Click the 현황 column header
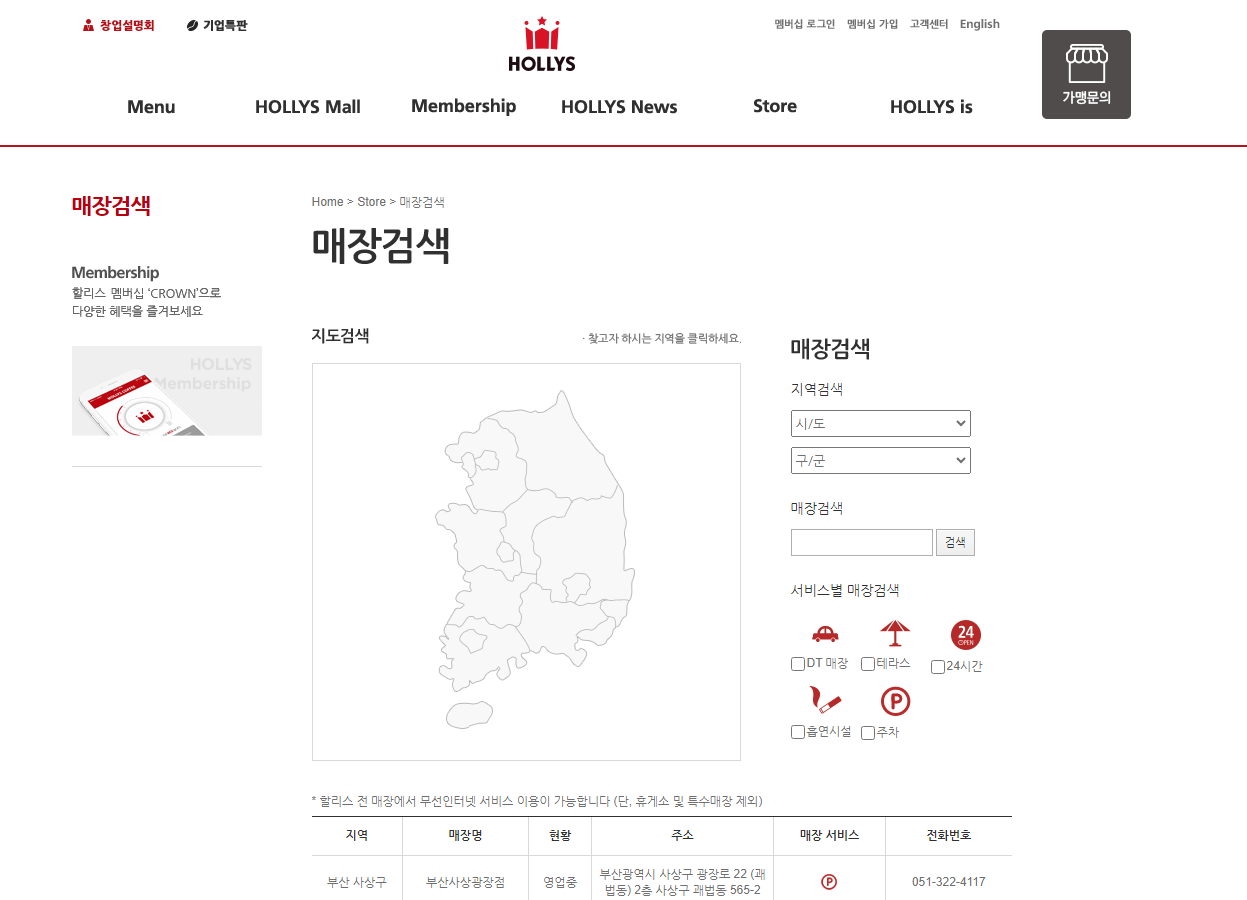 tap(560, 835)
